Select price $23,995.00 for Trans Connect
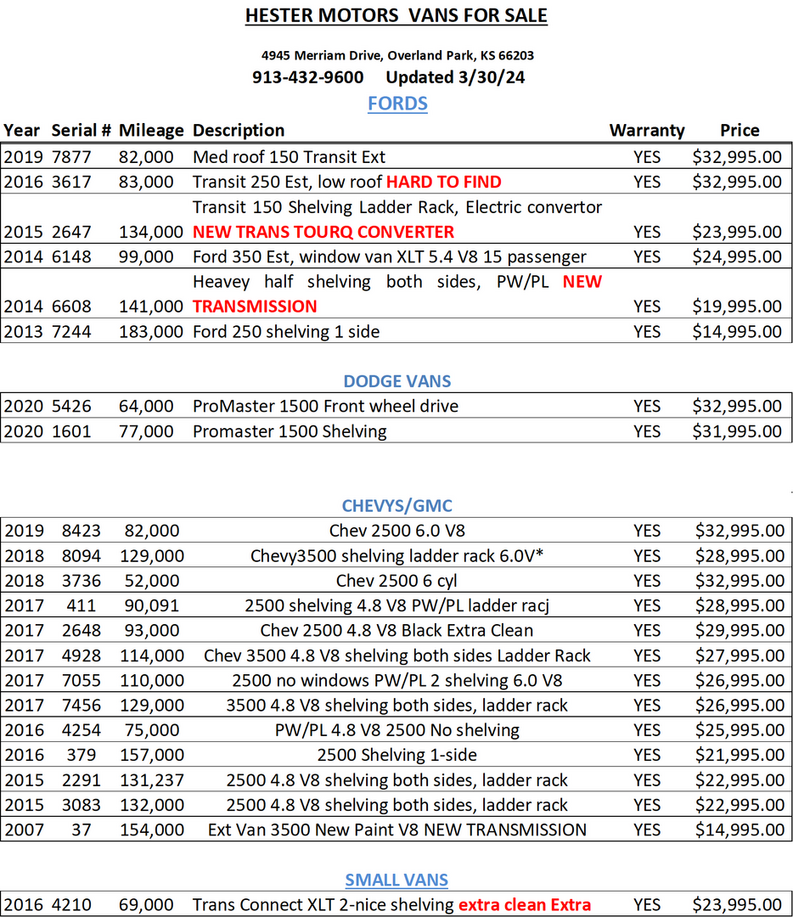 (x=737, y=905)
